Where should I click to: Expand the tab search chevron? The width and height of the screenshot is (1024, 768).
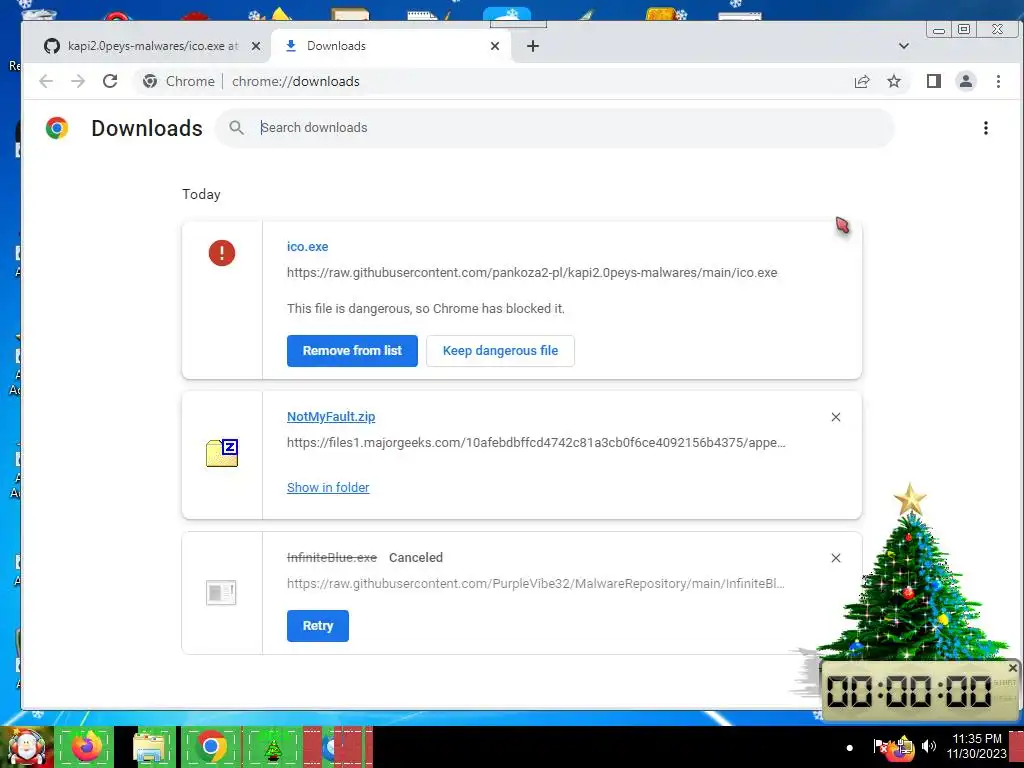click(x=904, y=46)
